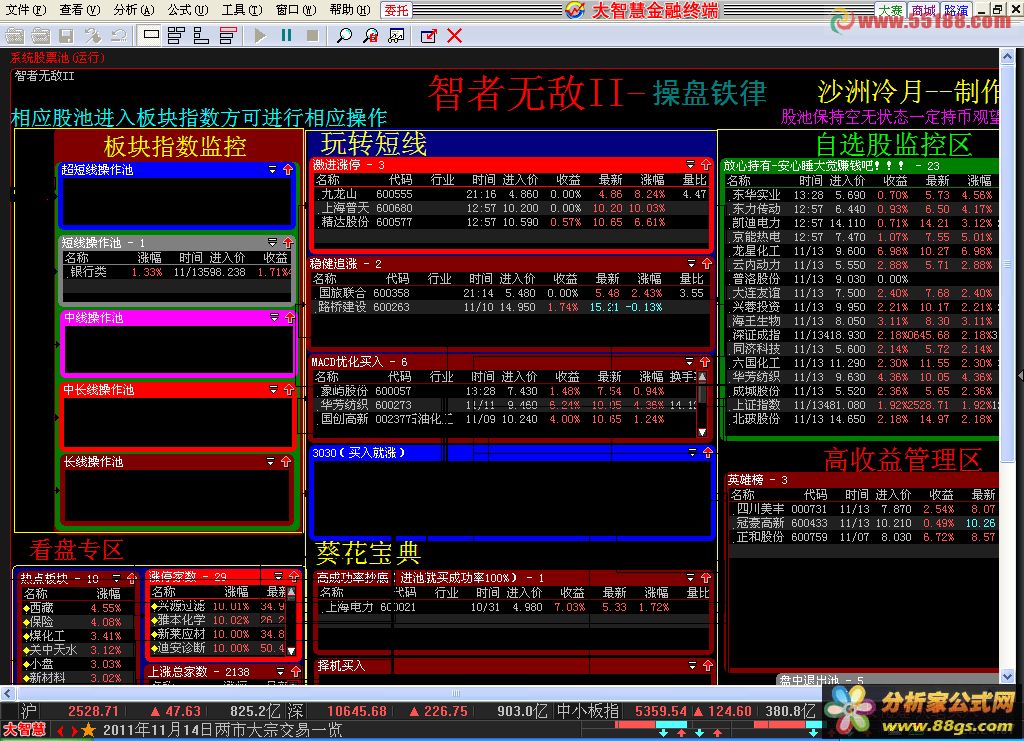Select the red-topped layout icon
This screenshot has height=741, width=1024.
227,35
